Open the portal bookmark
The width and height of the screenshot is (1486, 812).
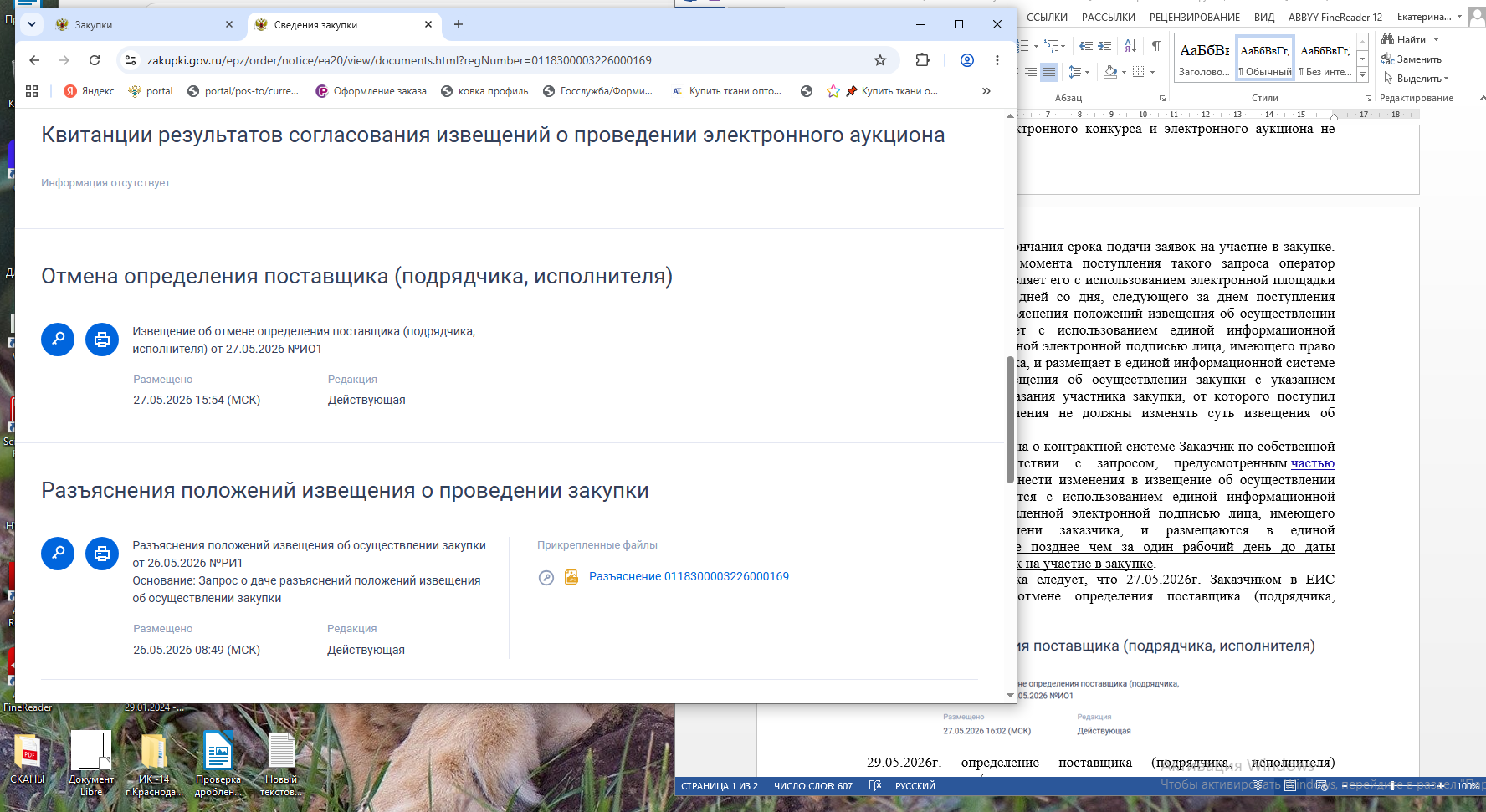tap(151, 91)
